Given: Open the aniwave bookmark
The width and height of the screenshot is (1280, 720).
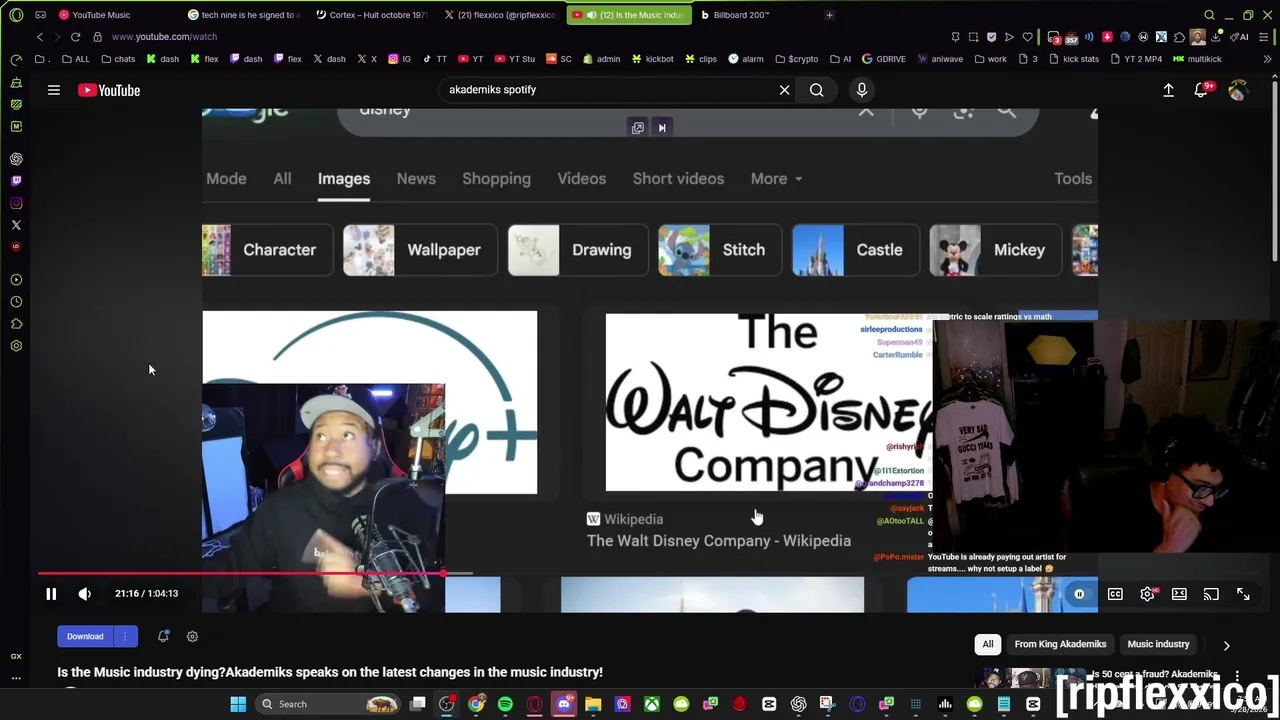Looking at the screenshot, I should pos(939,59).
